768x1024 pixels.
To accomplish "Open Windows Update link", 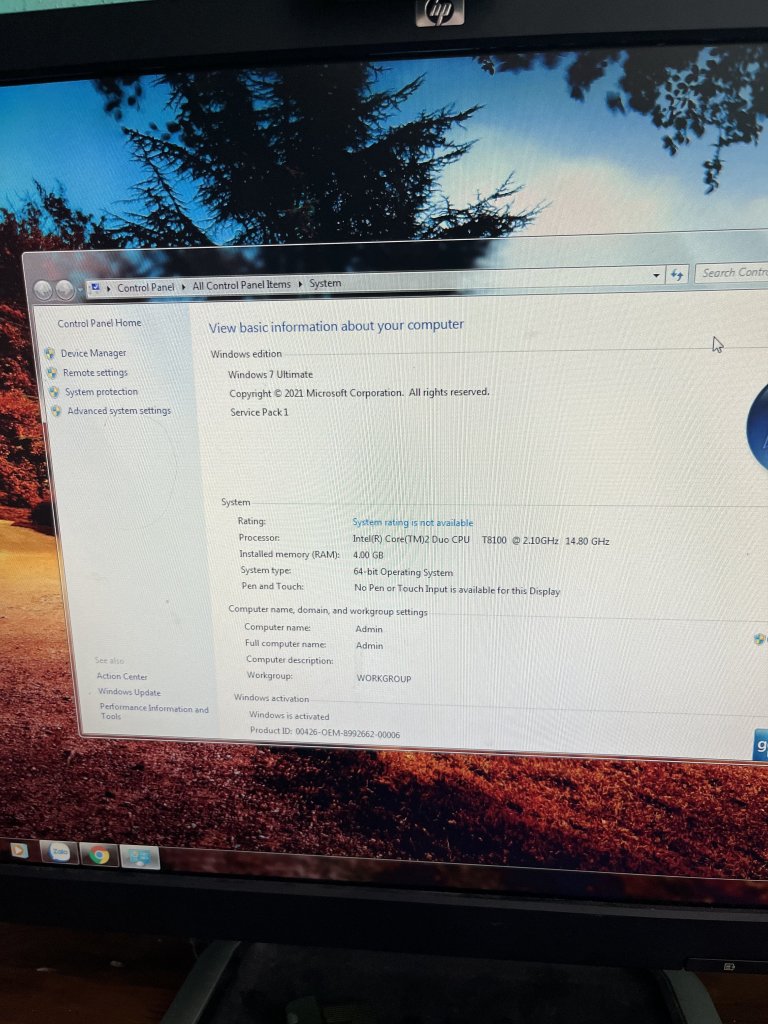I will click(129, 692).
